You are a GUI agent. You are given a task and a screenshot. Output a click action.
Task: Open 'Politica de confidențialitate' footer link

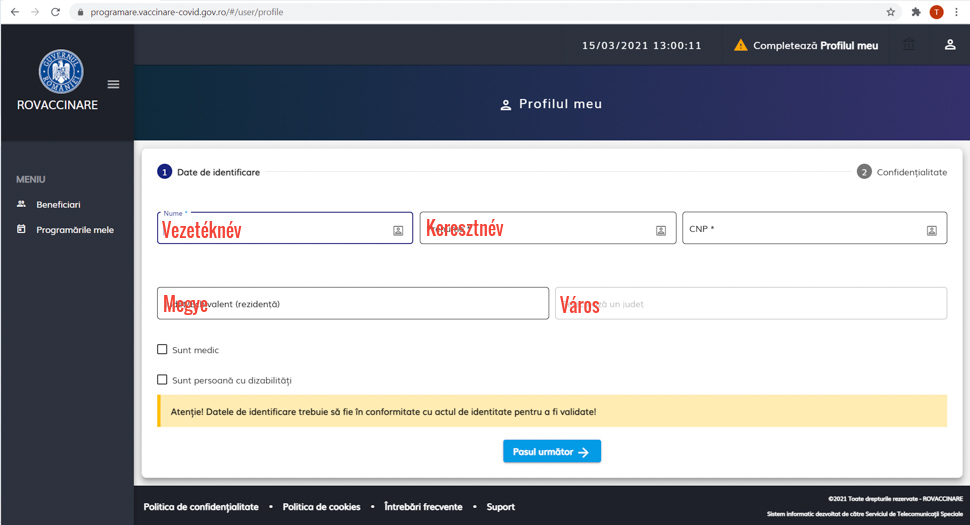click(201, 507)
